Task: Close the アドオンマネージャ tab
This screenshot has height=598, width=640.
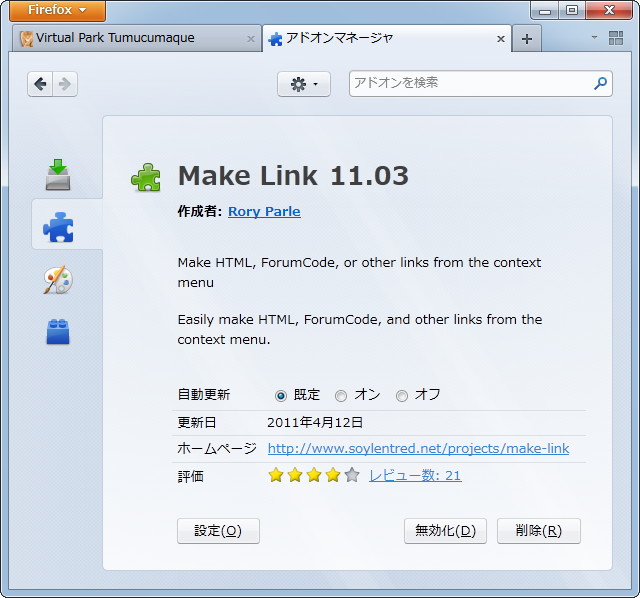Action: tap(501, 39)
